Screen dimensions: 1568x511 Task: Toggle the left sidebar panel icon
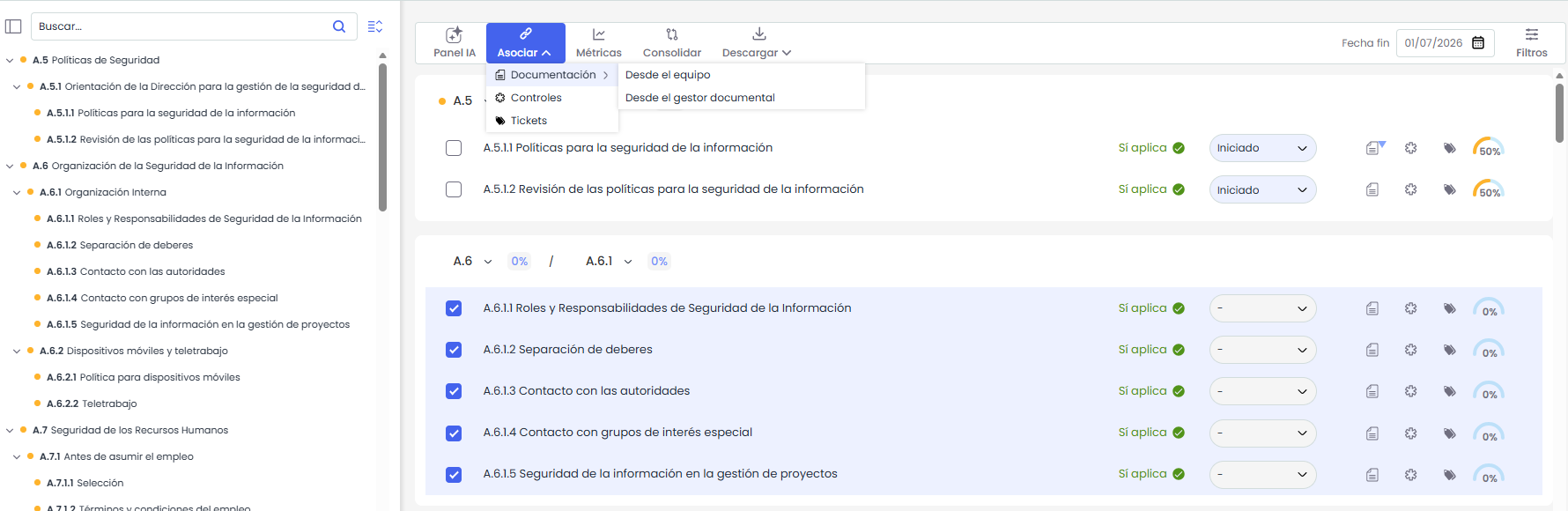[x=13, y=26]
